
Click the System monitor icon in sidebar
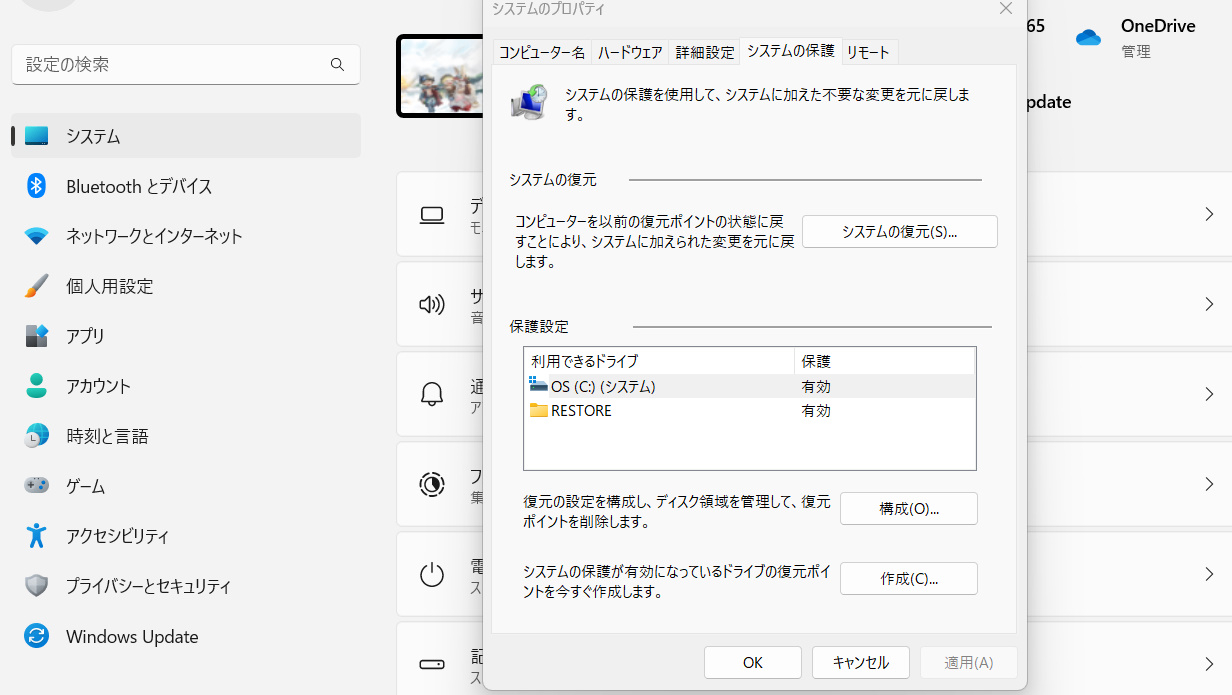37,136
